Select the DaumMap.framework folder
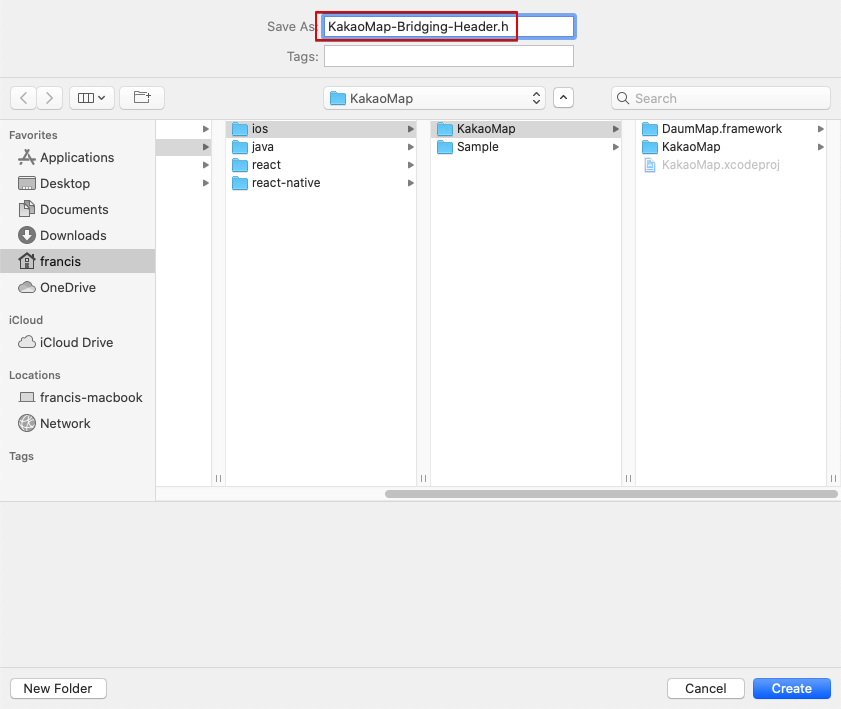The height and width of the screenshot is (709, 841). pyautogui.click(x=731, y=129)
